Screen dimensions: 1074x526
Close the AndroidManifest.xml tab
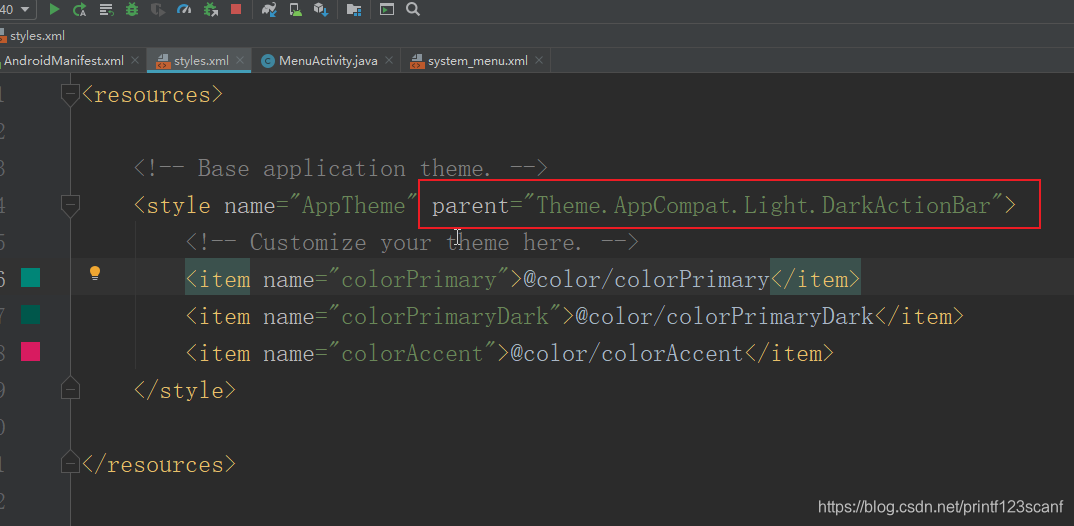click(x=135, y=60)
